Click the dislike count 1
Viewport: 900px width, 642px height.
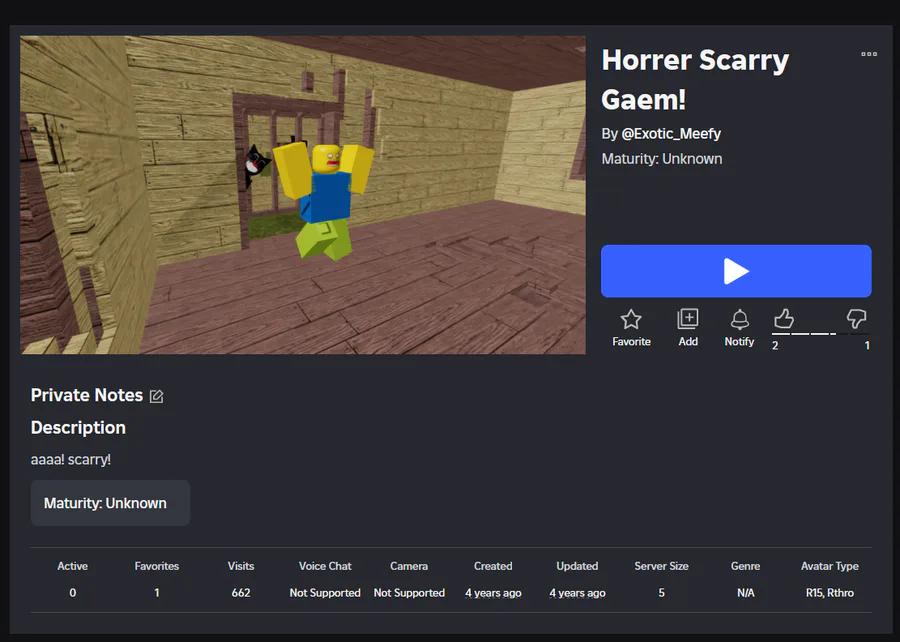[867, 345]
